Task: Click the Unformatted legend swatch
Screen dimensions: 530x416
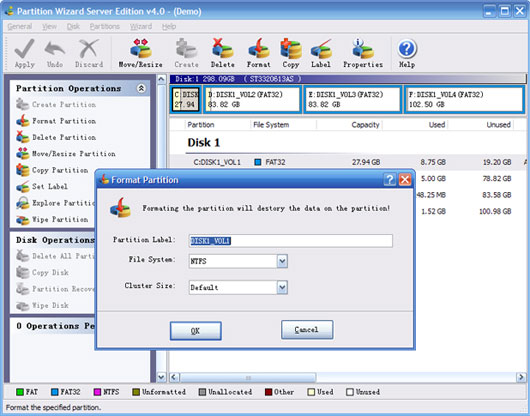Action: tap(136, 392)
